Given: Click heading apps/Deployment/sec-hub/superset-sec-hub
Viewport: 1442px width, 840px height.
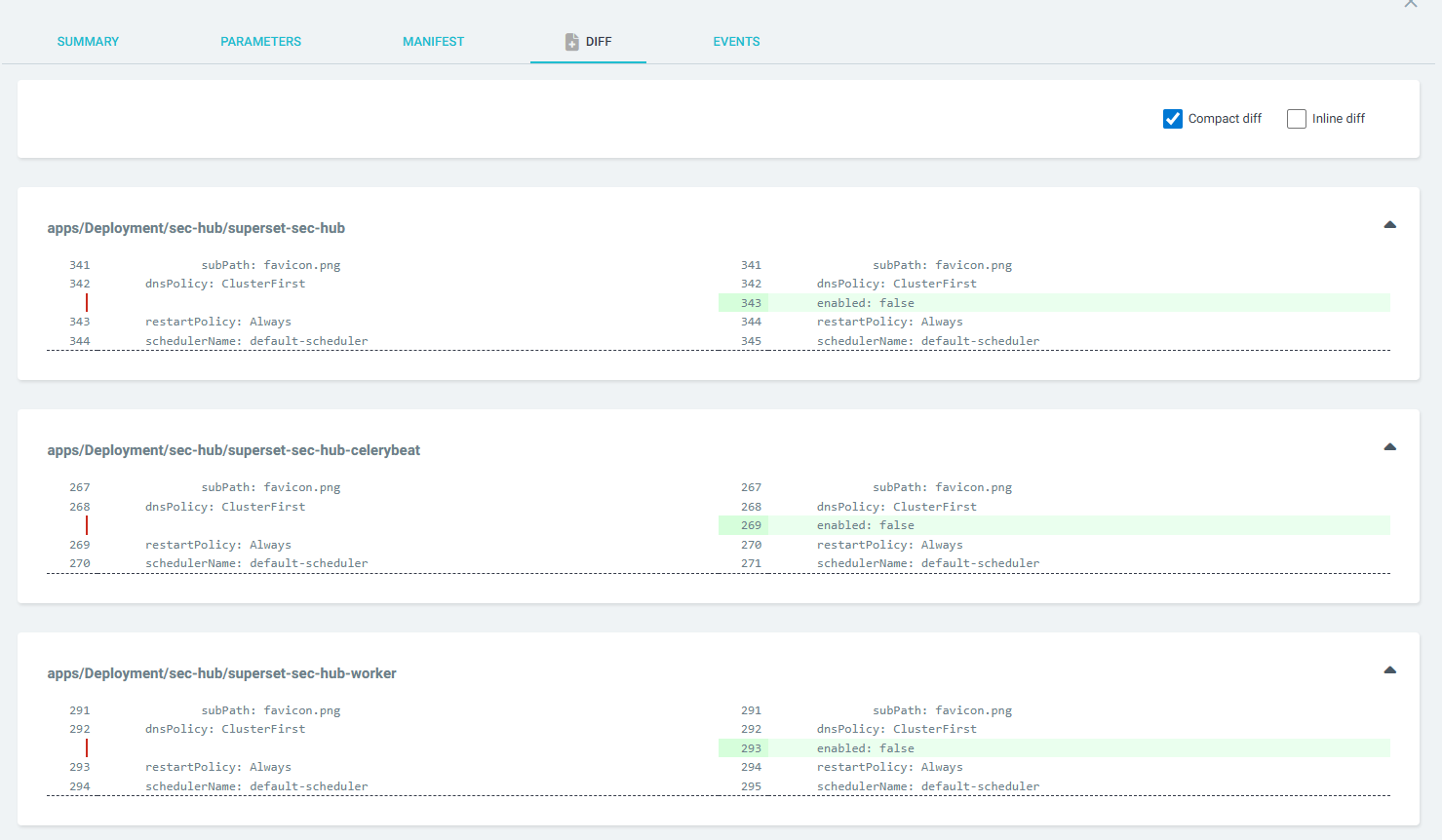Looking at the screenshot, I should coord(196,228).
